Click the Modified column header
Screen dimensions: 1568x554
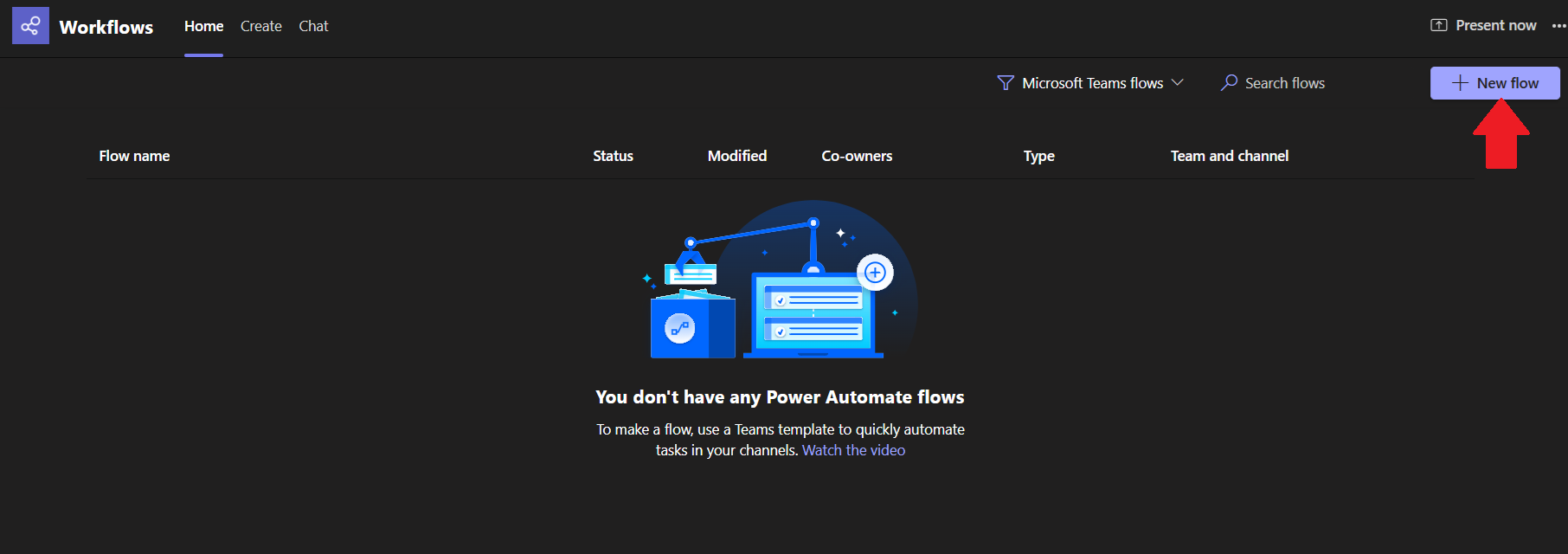pos(737,156)
